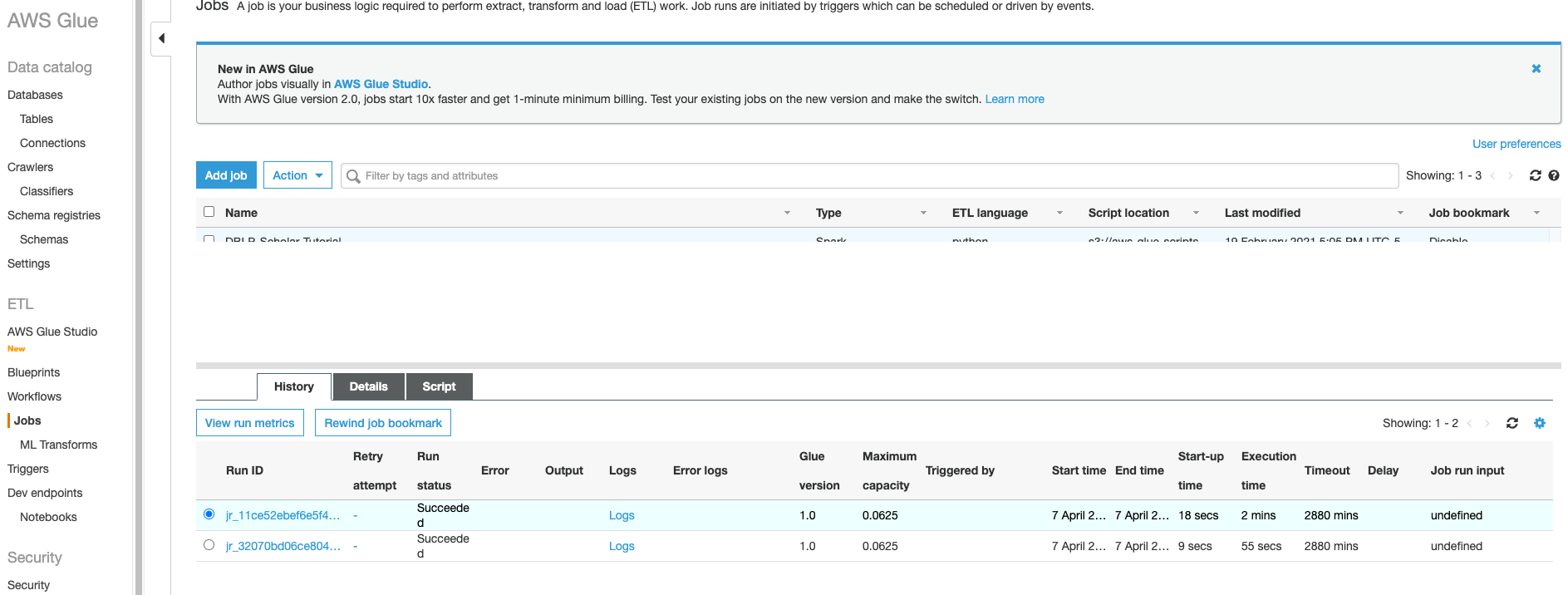
Task: Refresh the jobs list
Action: click(1535, 175)
